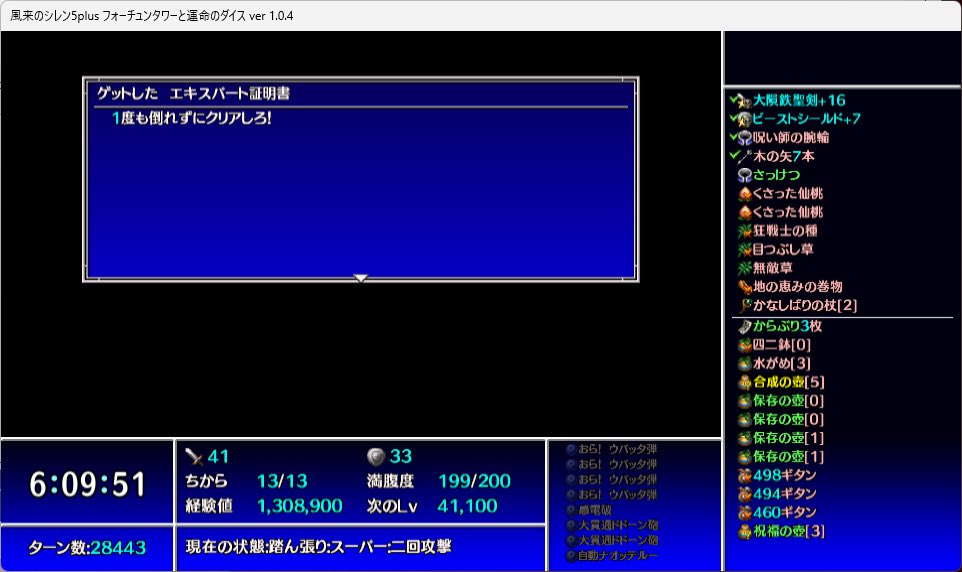Select the ビーストシールド+7 item name

(x=807, y=119)
